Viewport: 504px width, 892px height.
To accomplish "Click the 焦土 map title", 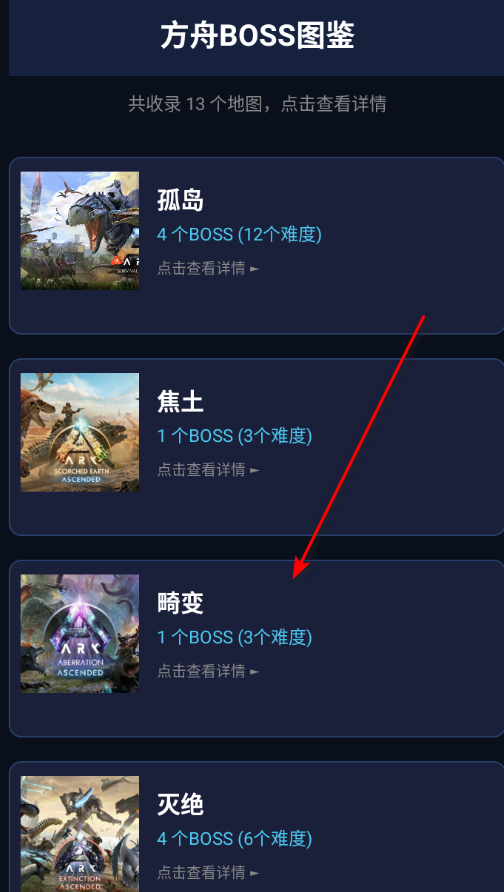I will pos(180,402).
